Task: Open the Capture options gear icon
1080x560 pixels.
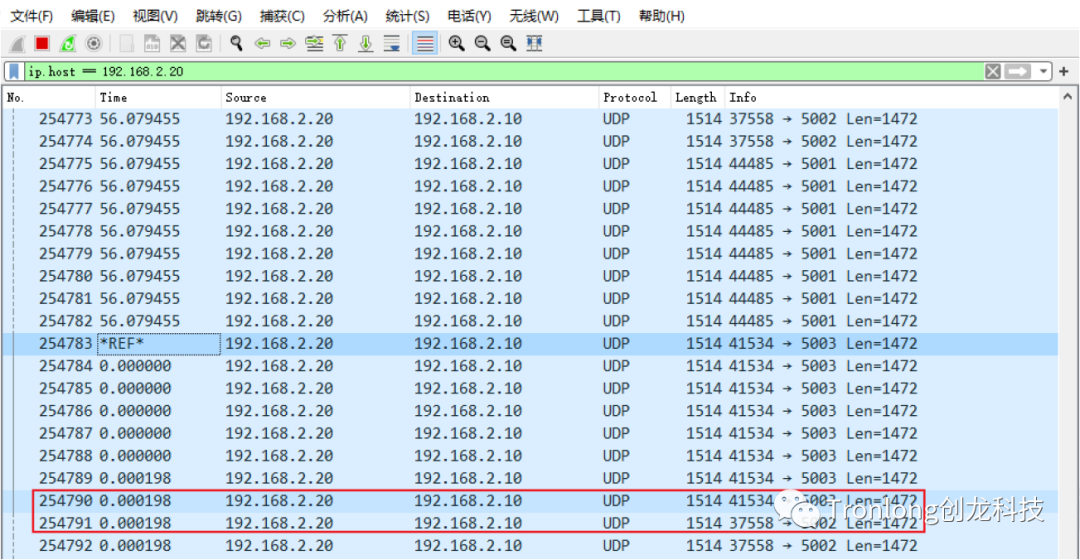Action: [x=94, y=44]
